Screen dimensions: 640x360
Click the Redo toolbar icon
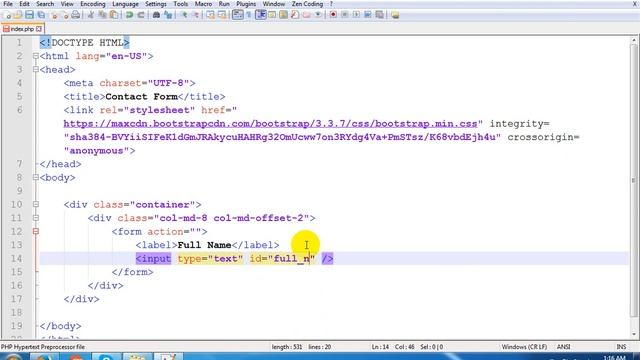140,15
